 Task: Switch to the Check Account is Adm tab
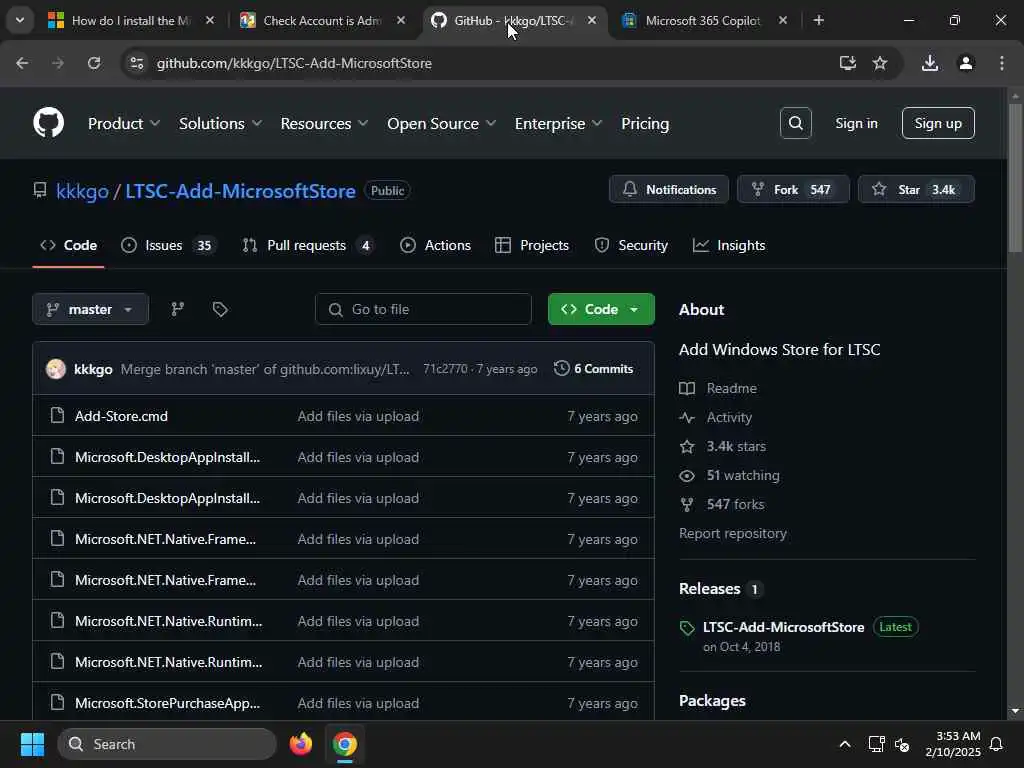[x=323, y=20]
